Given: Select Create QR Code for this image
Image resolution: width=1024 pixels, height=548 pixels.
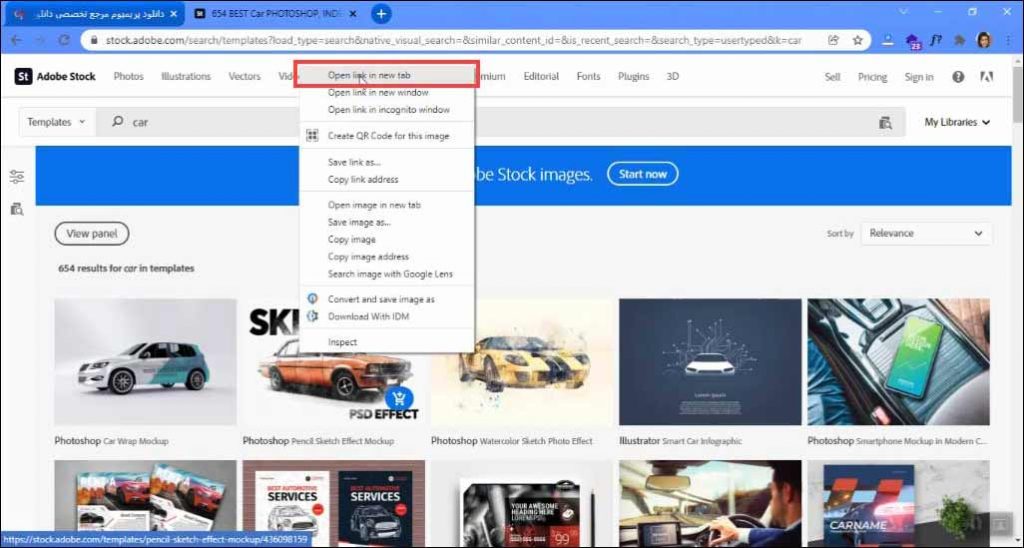Looking at the screenshot, I should click(x=387, y=136).
